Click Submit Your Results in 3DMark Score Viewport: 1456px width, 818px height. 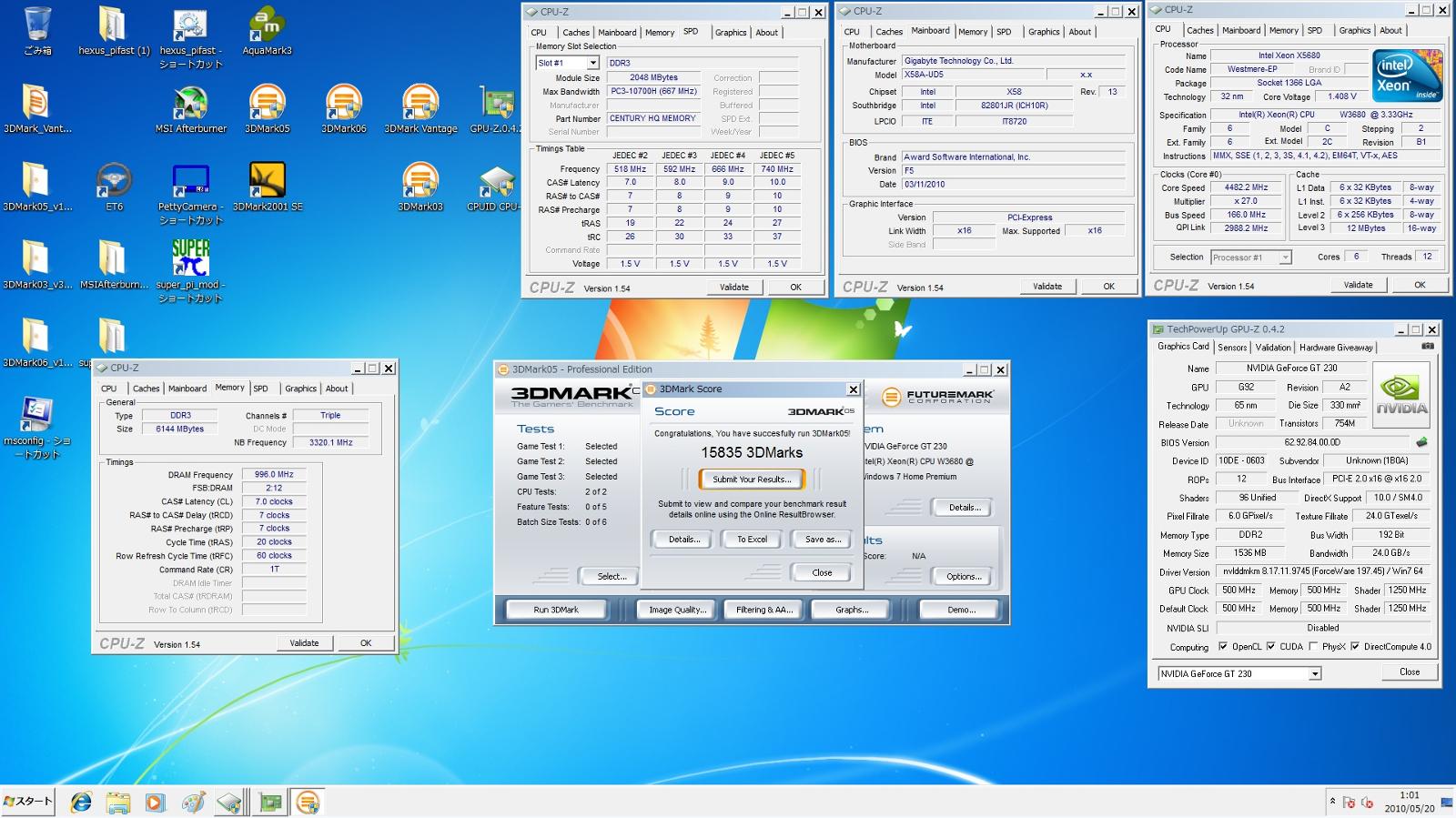(752, 480)
